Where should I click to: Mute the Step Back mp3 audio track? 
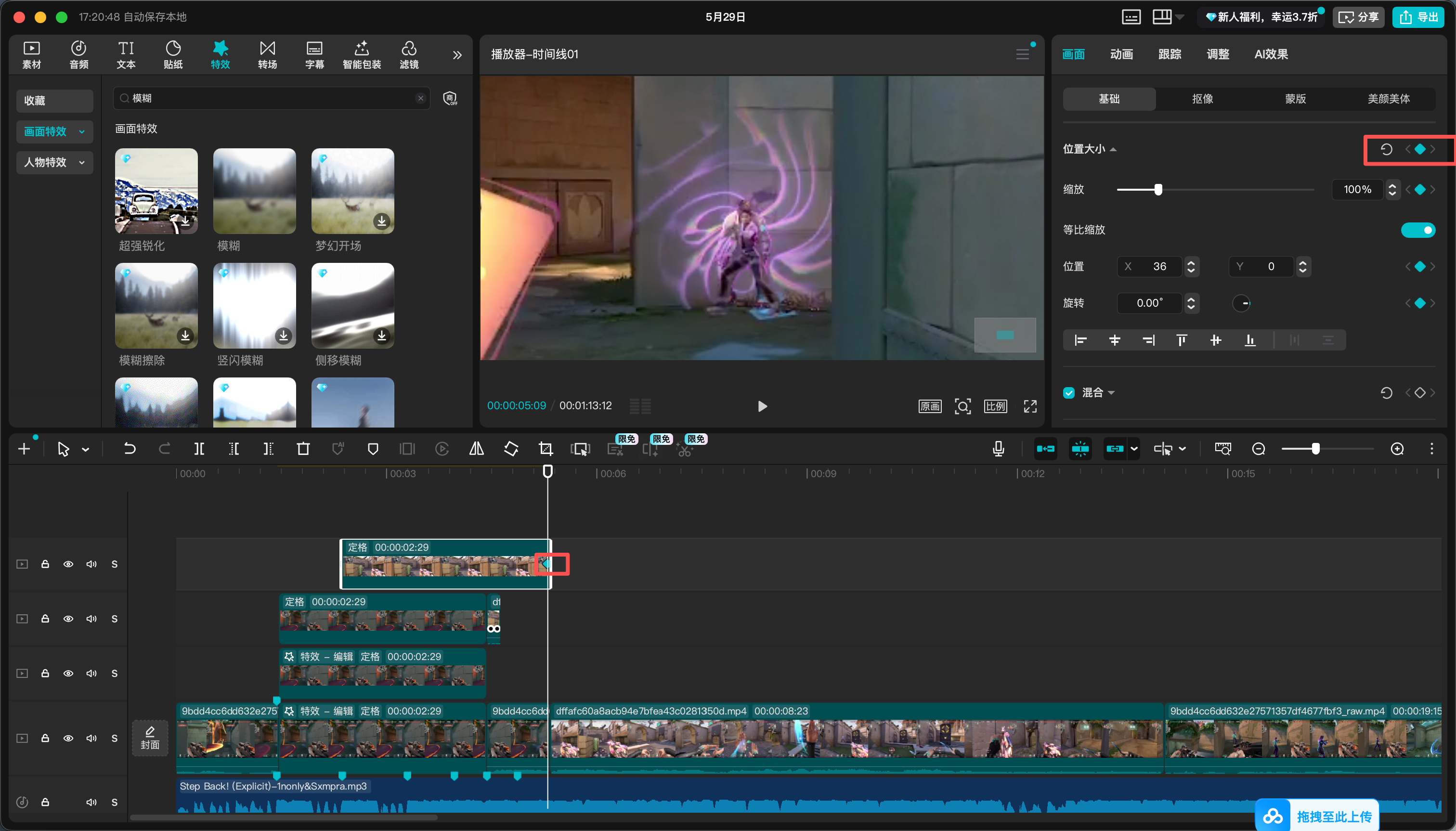(x=91, y=802)
